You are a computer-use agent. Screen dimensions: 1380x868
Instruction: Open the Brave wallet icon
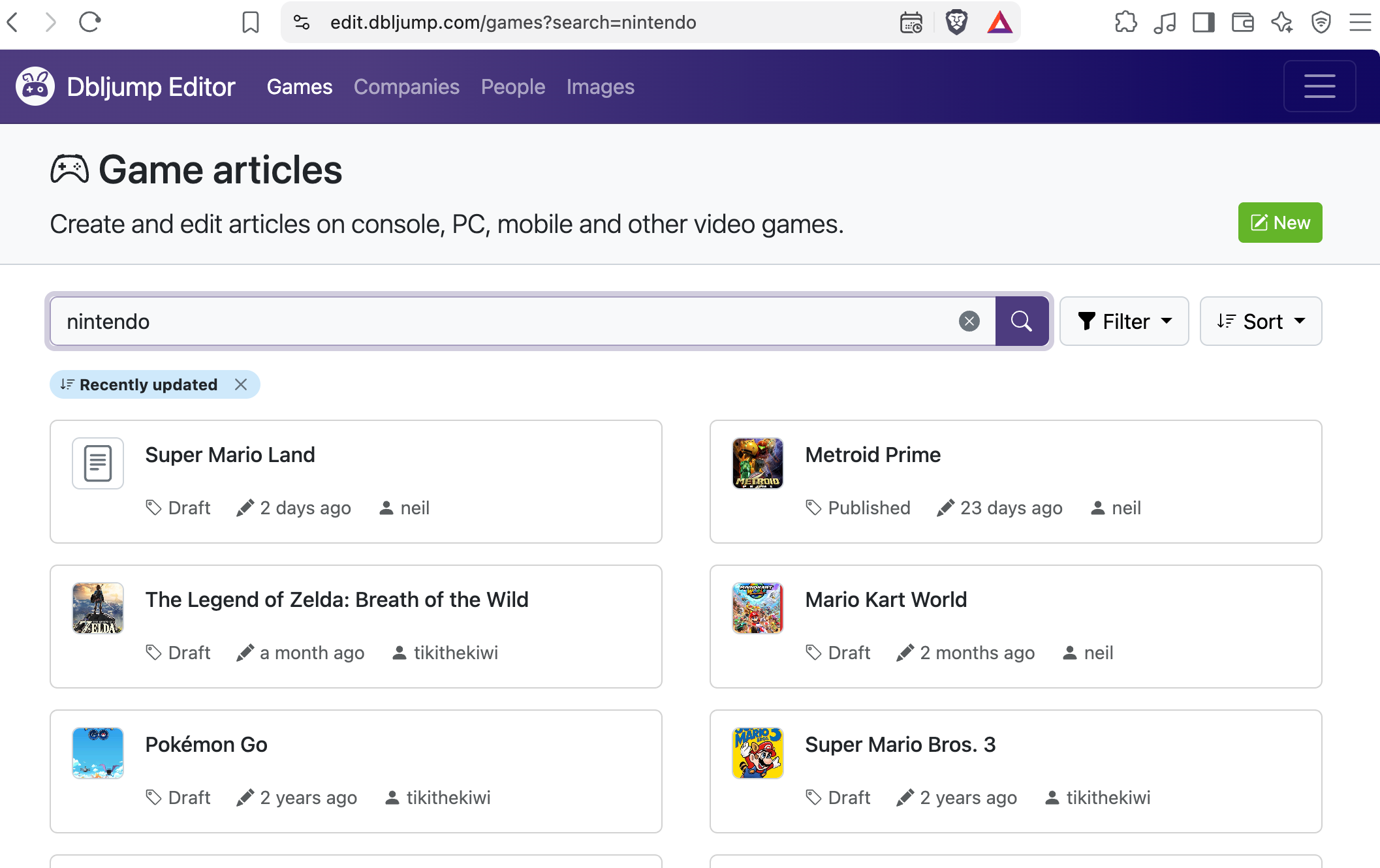tap(1243, 22)
